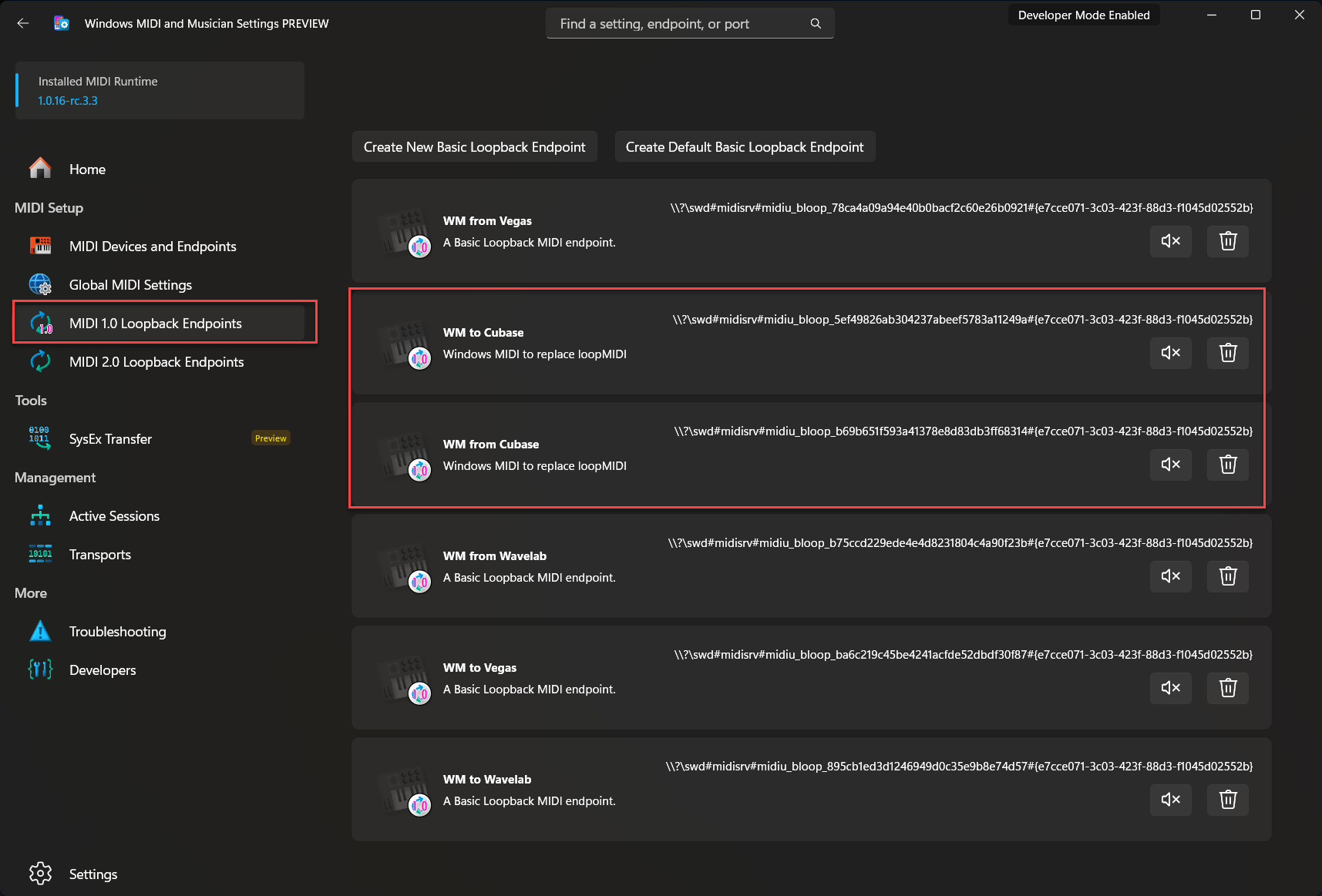The width and height of the screenshot is (1322, 896).
Task: Delete the WM from Vegas endpoint
Action: 1228,241
